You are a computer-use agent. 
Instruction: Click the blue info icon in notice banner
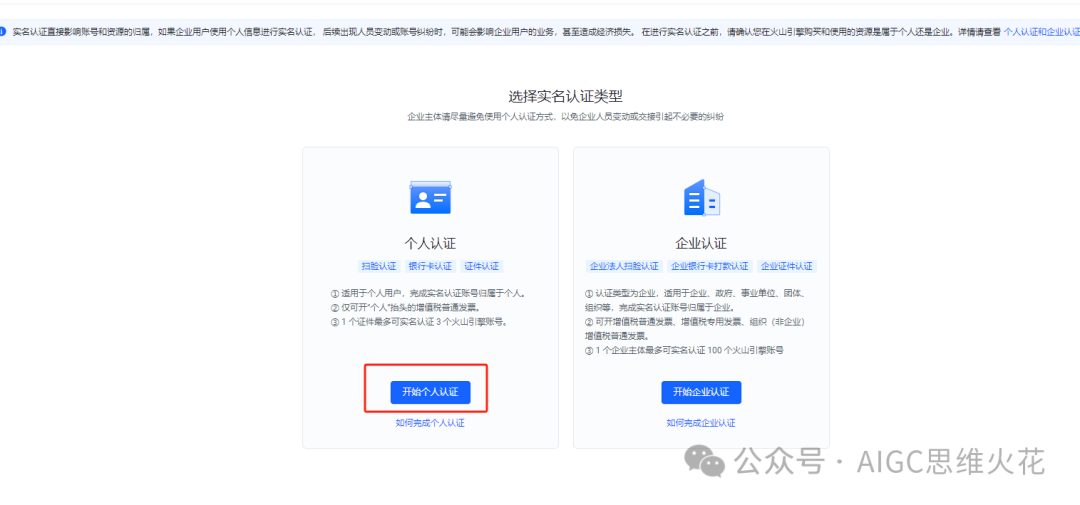(3, 32)
